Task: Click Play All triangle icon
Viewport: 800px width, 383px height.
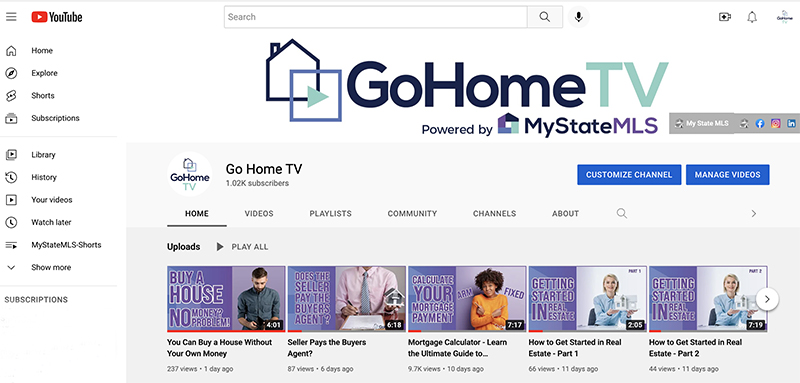Action: pos(220,247)
